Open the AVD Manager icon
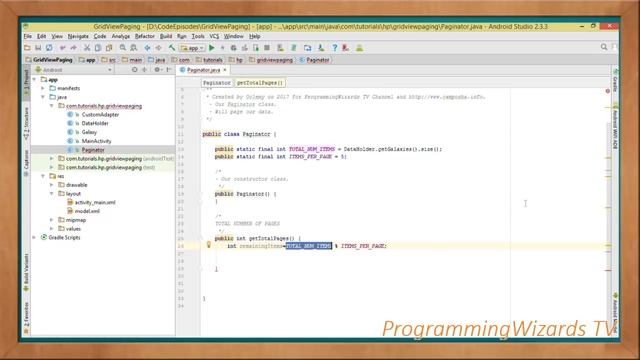The width and height of the screenshot is (640, 360). click(280, 48)
